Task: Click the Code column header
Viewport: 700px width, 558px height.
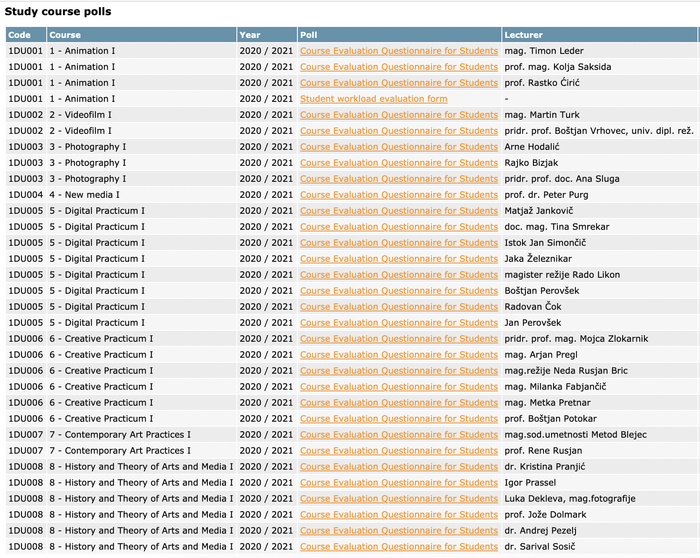Action: click(x=26, y=35)
